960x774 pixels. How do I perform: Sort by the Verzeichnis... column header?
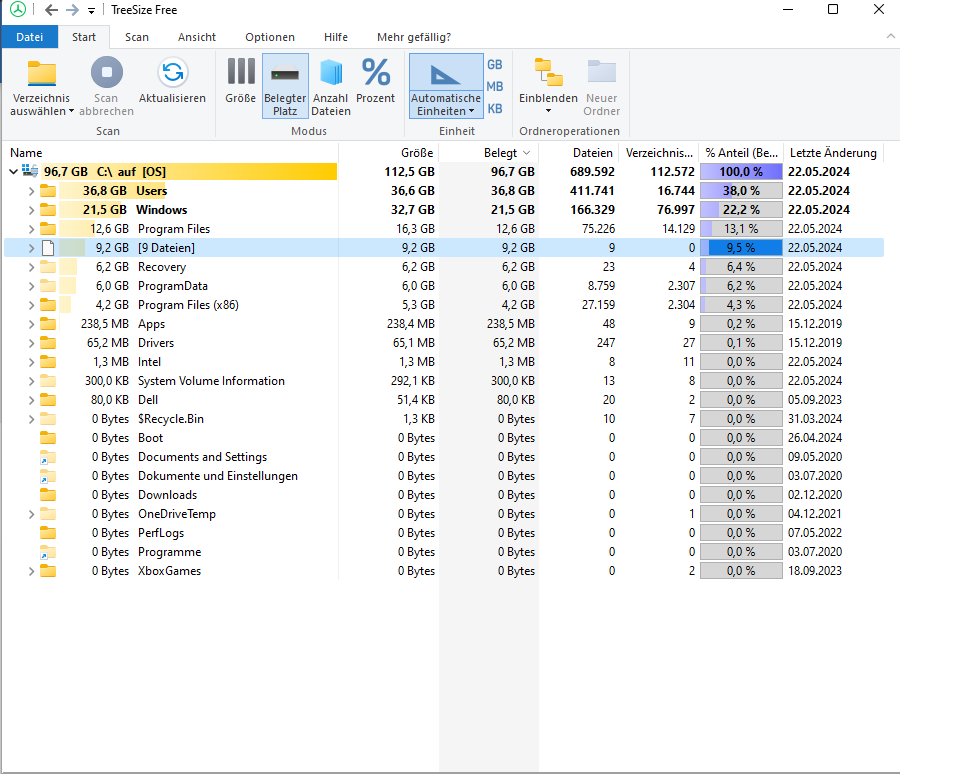659,152
